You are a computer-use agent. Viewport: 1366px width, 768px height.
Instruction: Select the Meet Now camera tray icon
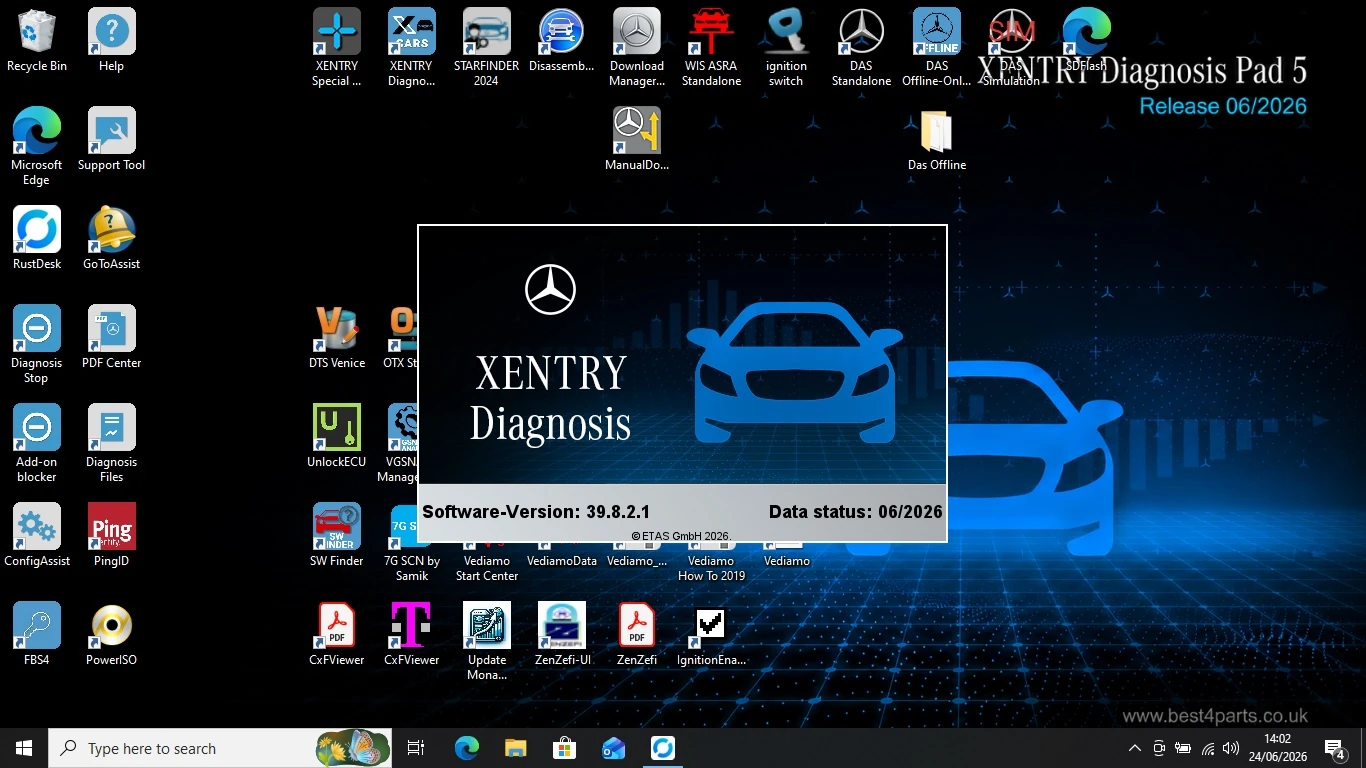[x=1159, y=748]
